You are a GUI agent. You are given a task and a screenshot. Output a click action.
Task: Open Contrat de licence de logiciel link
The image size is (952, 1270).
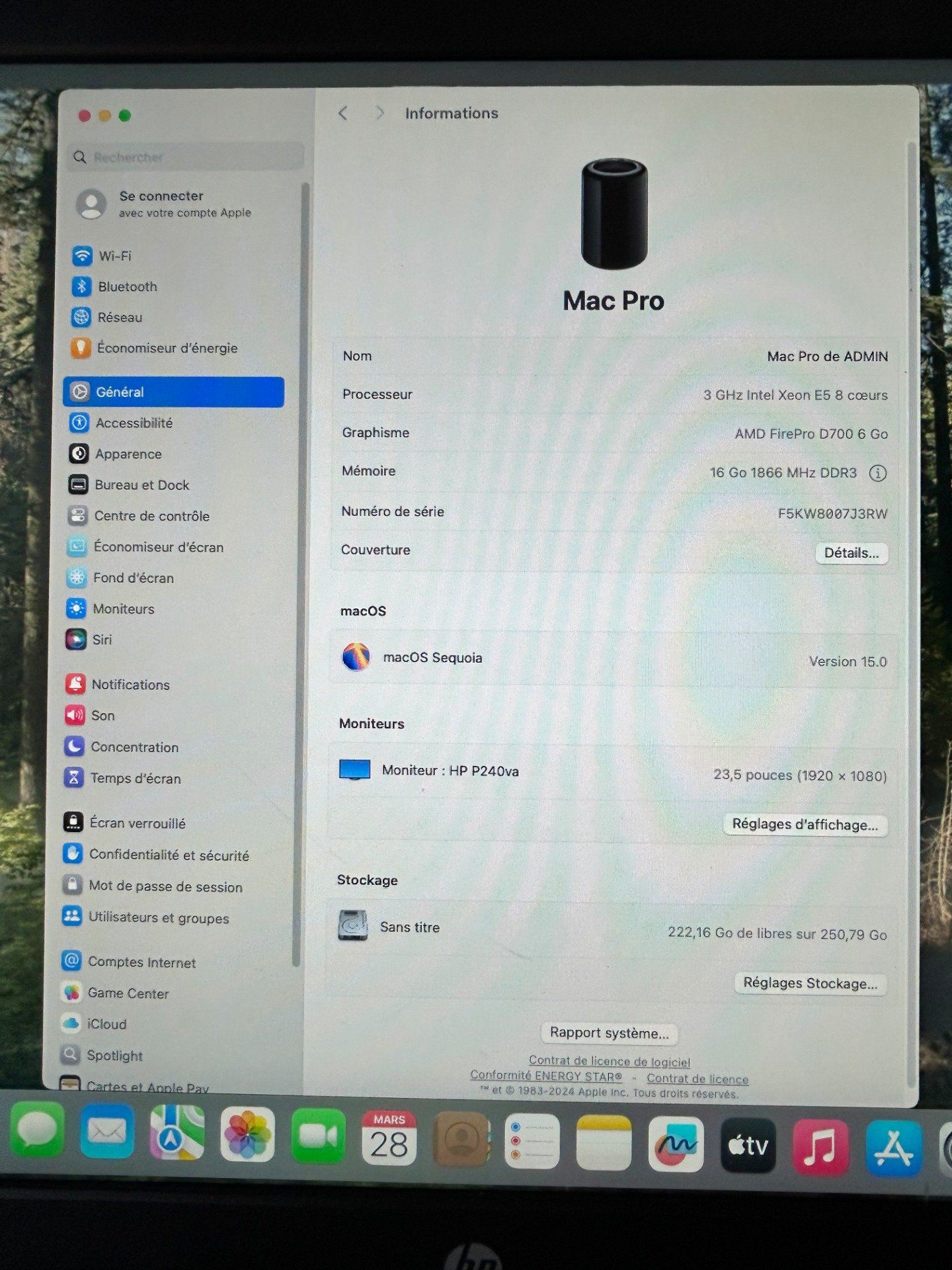[x=609, y=1062]
